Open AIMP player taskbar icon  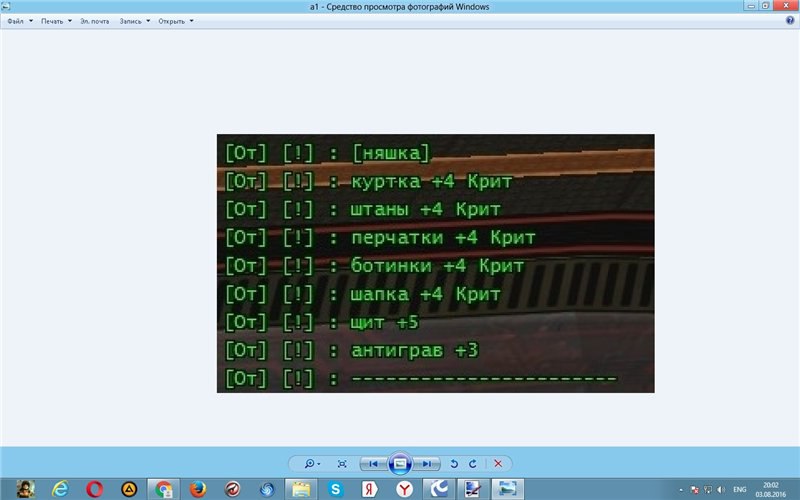point(129,489)
